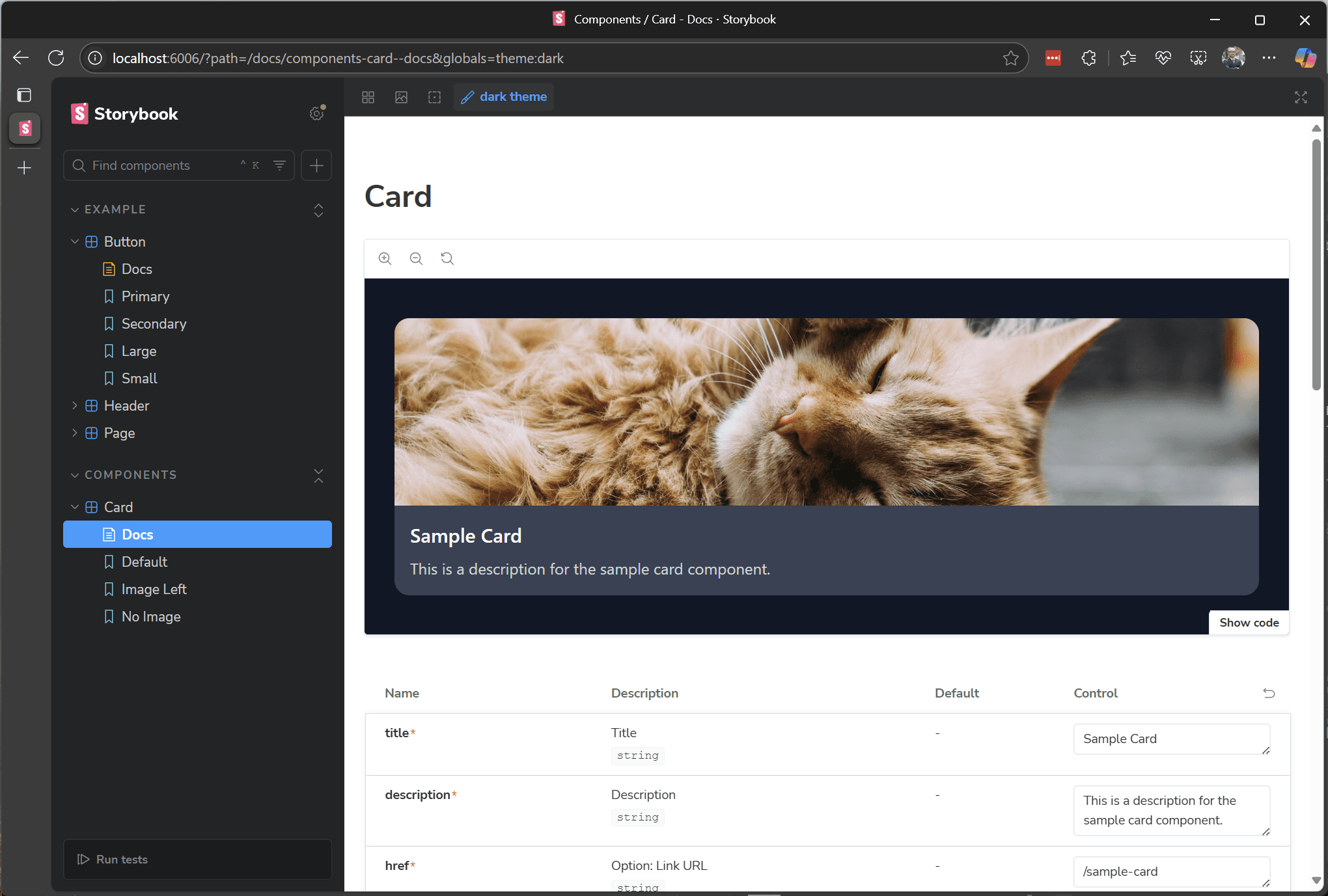This screenshot has width=1328, height=896.
Task: Switch the dark theme toggle
Action: pos(504,97)
